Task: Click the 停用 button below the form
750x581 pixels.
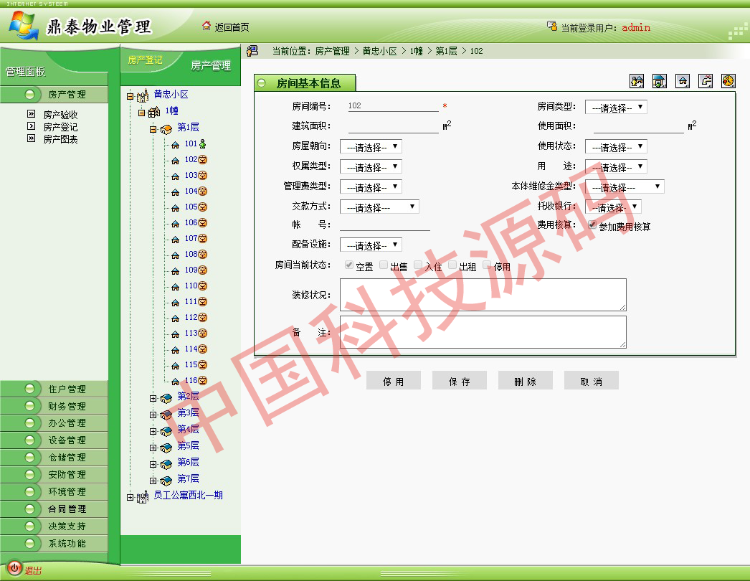Action: click(x=393, y=381)
